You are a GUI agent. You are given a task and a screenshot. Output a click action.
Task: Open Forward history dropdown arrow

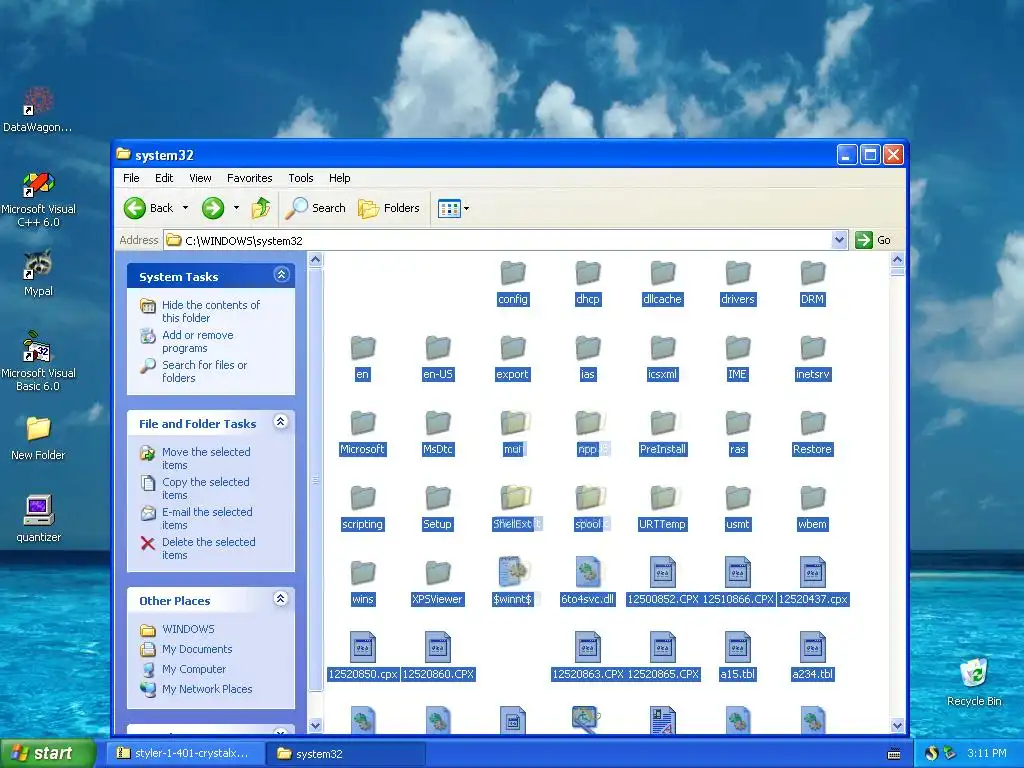(x=236, y=208)
